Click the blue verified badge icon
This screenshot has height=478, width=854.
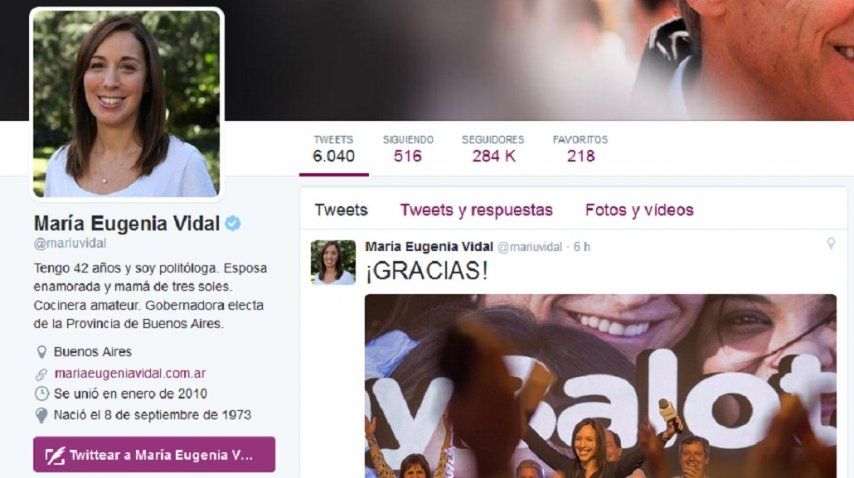pos(233,223)
